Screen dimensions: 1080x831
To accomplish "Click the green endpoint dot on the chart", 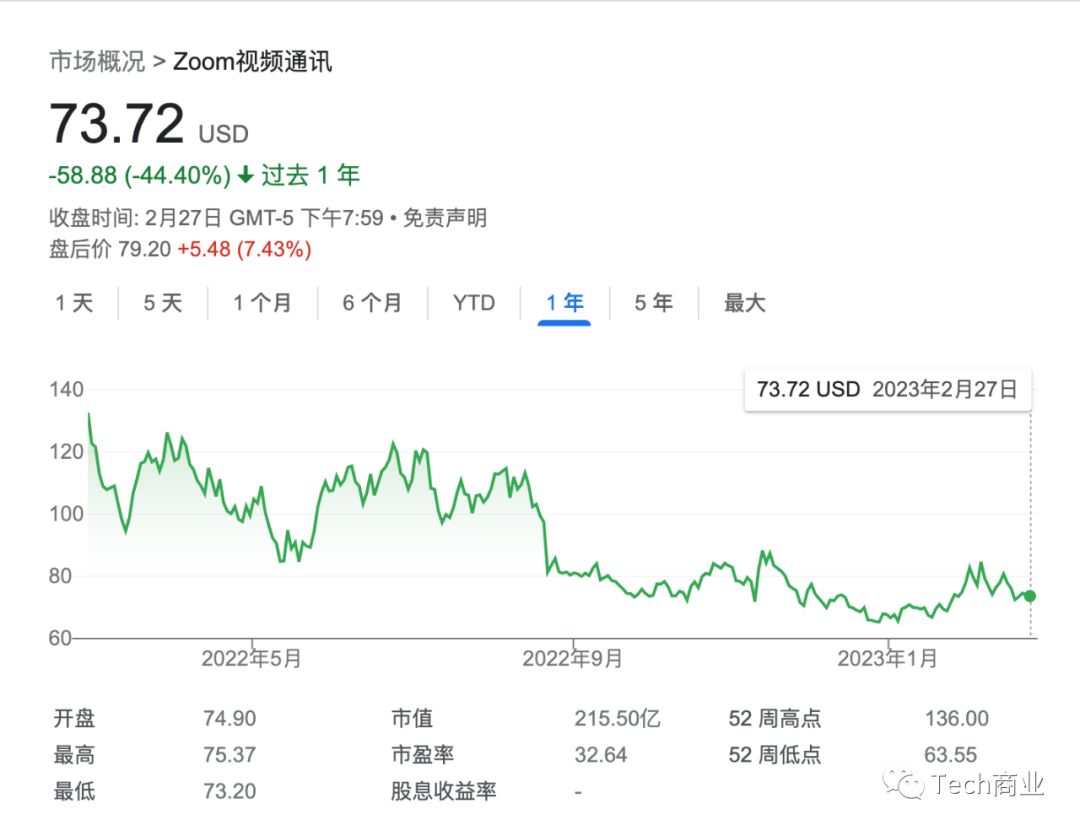I will (1030, 596).
